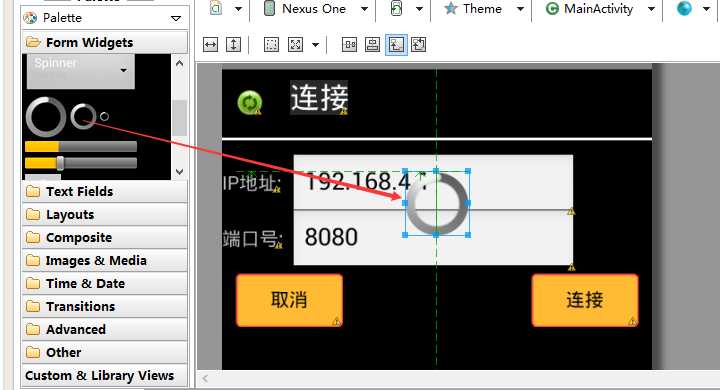Click the stacked-rectangles layout toolbar icon
Screen dimensions: 720x390
pos(372,45)
